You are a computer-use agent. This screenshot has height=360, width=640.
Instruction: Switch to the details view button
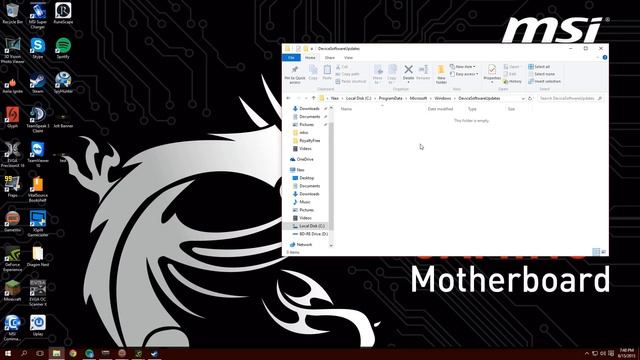coord(596,252)
